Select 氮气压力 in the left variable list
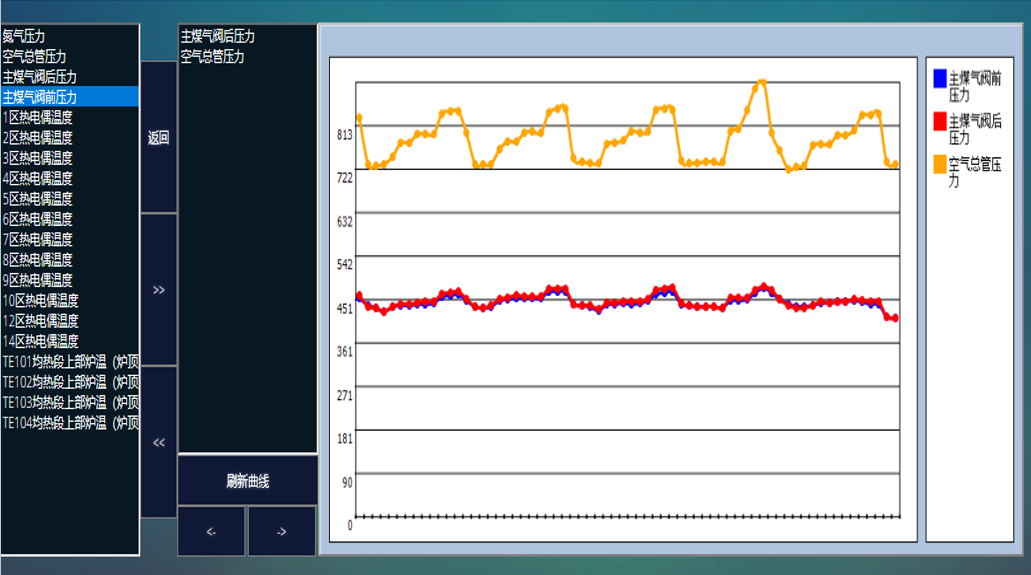The height and width of the screenshot is (575, 1031). point(24,36)
